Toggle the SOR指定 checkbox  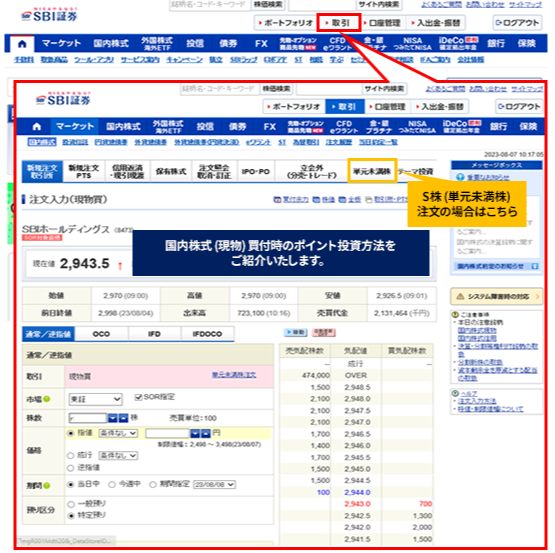138,397
